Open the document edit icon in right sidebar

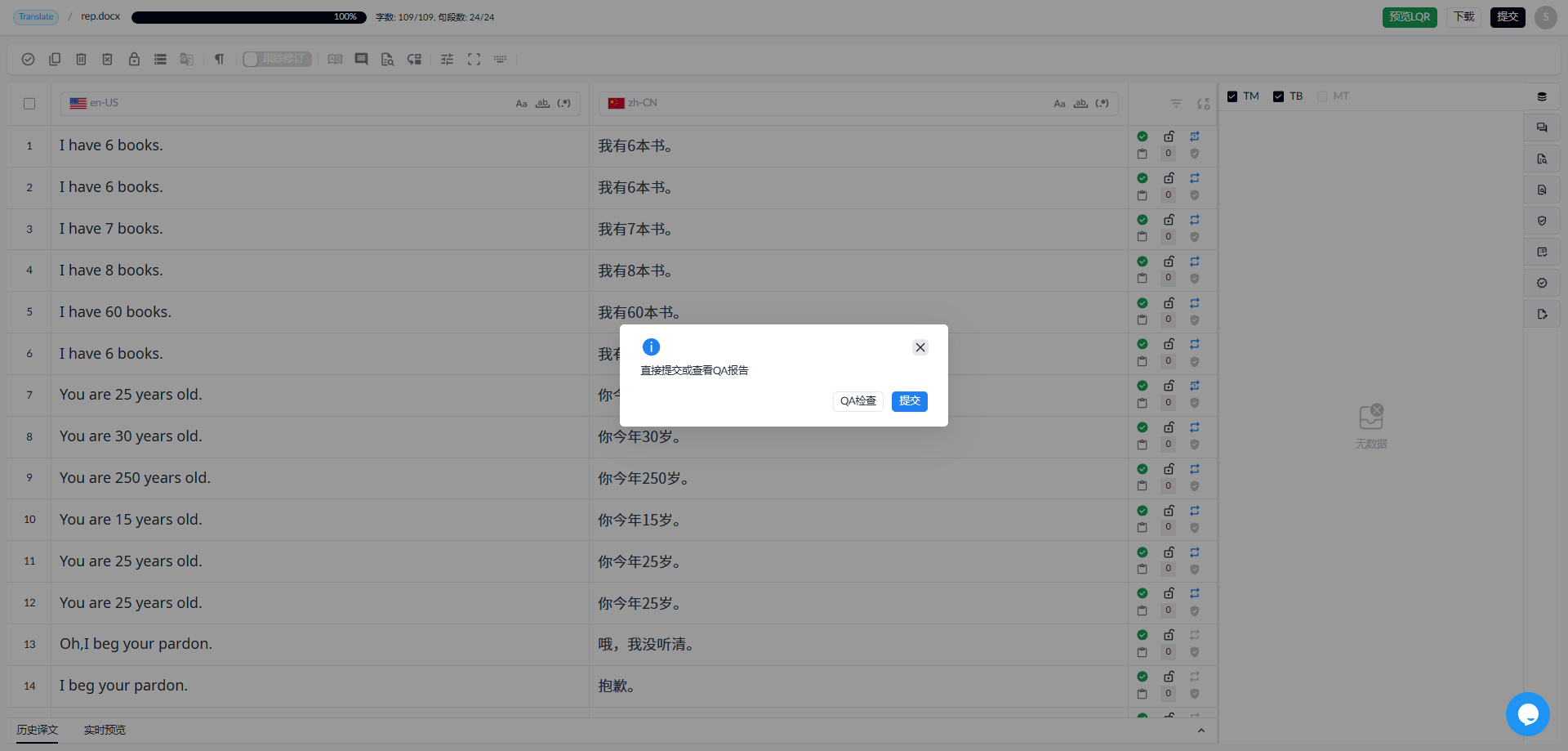pyautogui.click(x=1542, y=314)
